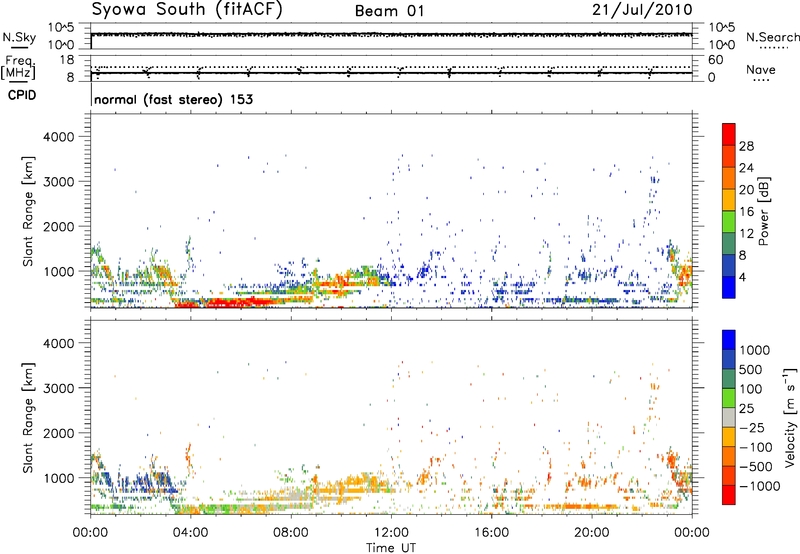Click the '3000' tick on the velocity panel
800x554 pixels.
coord(59,388)
